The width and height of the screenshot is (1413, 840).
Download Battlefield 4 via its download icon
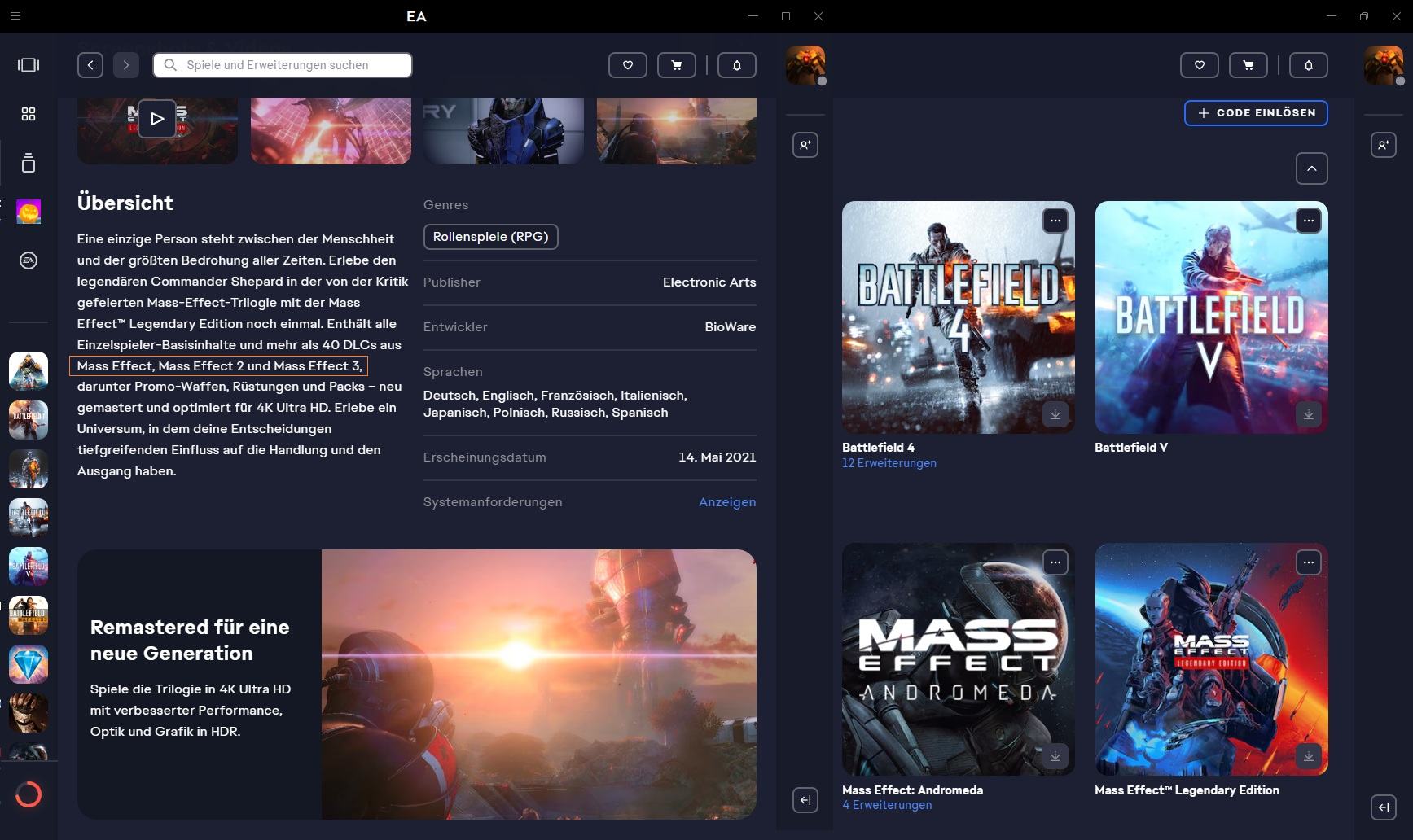click(x=1055, y=414)
